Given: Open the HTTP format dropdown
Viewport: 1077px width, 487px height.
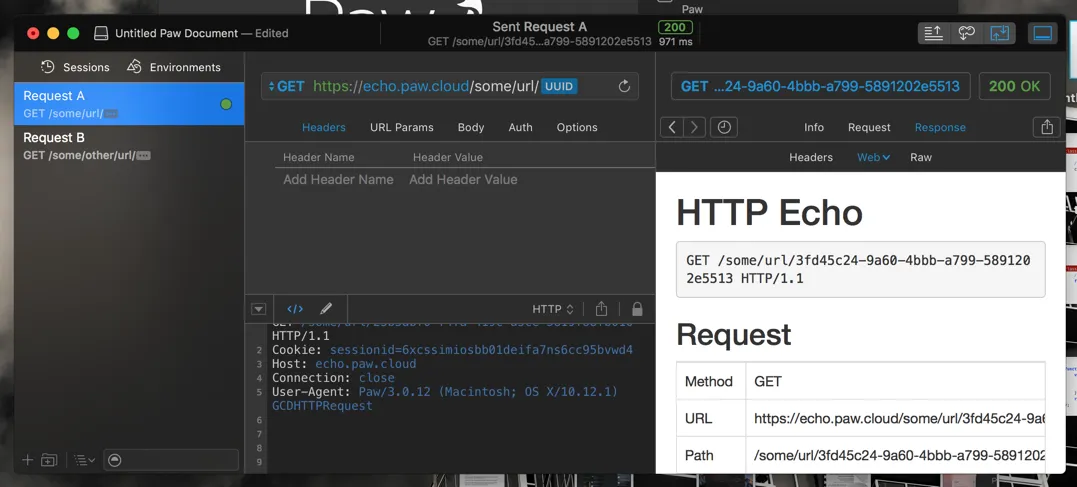Looking at the screenshot, I should 553,309.
